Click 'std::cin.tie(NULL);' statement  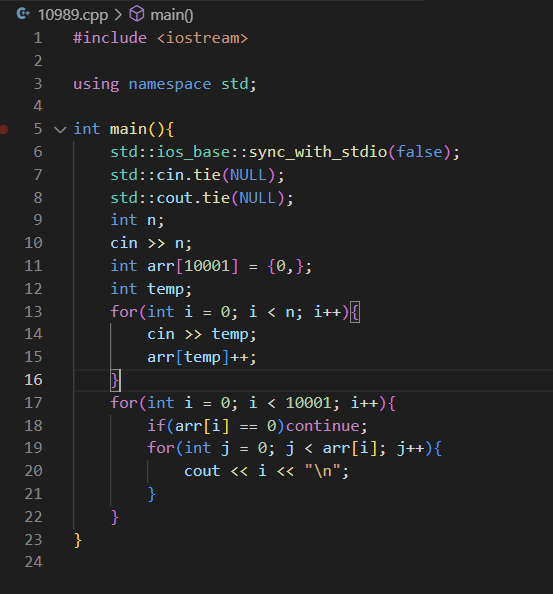pyautogui.click(x=197, y=175)
